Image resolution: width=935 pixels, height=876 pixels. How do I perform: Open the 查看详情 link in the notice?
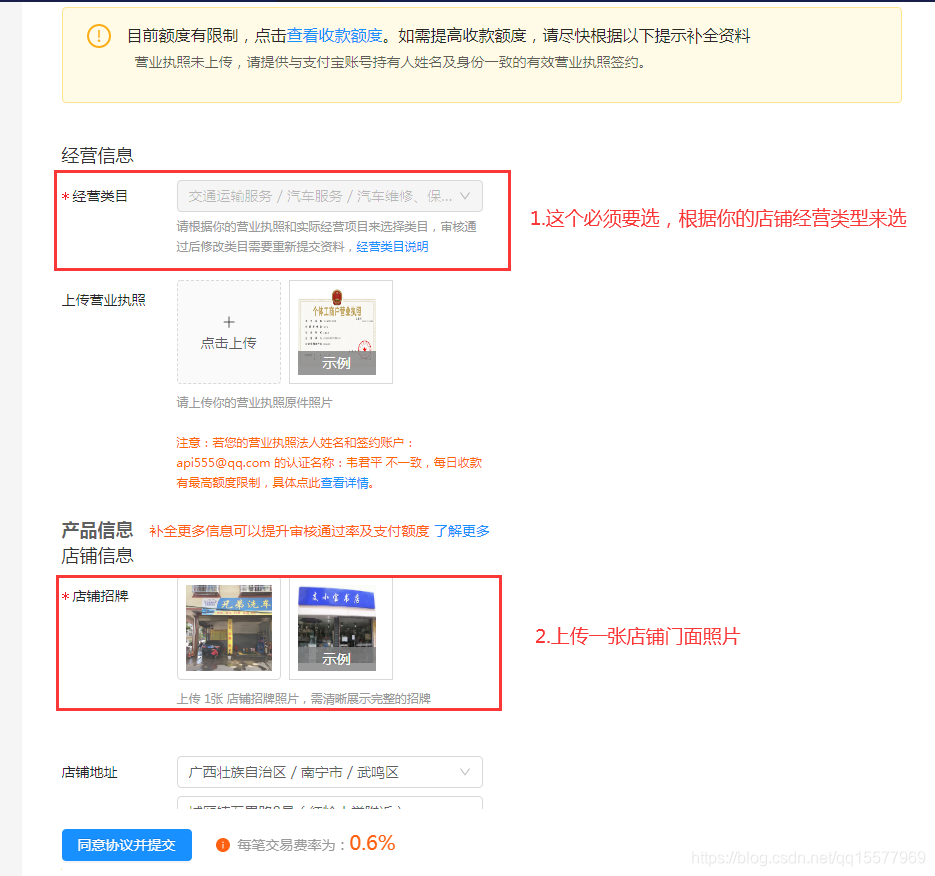click(345, 482)
